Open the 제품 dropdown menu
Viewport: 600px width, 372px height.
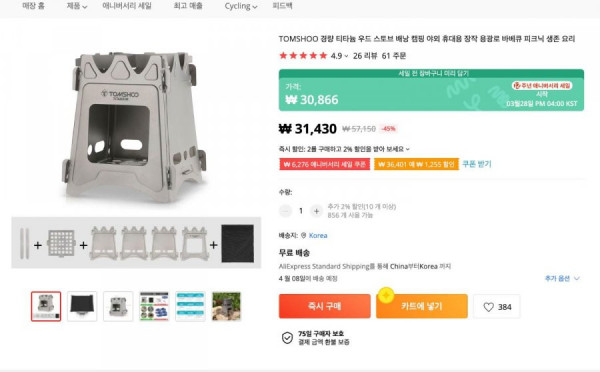(77, 6)
